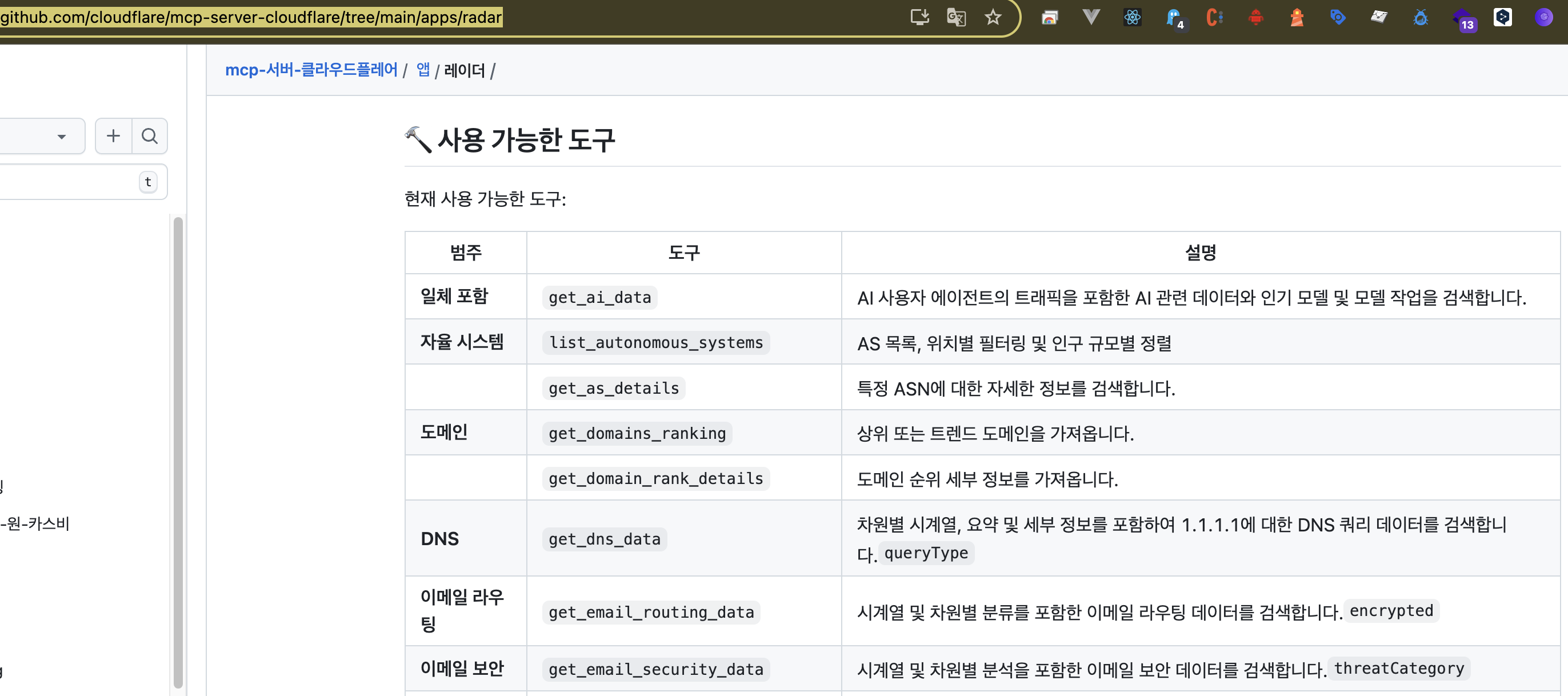Click the plus add file button

click(x=113, y=136)
